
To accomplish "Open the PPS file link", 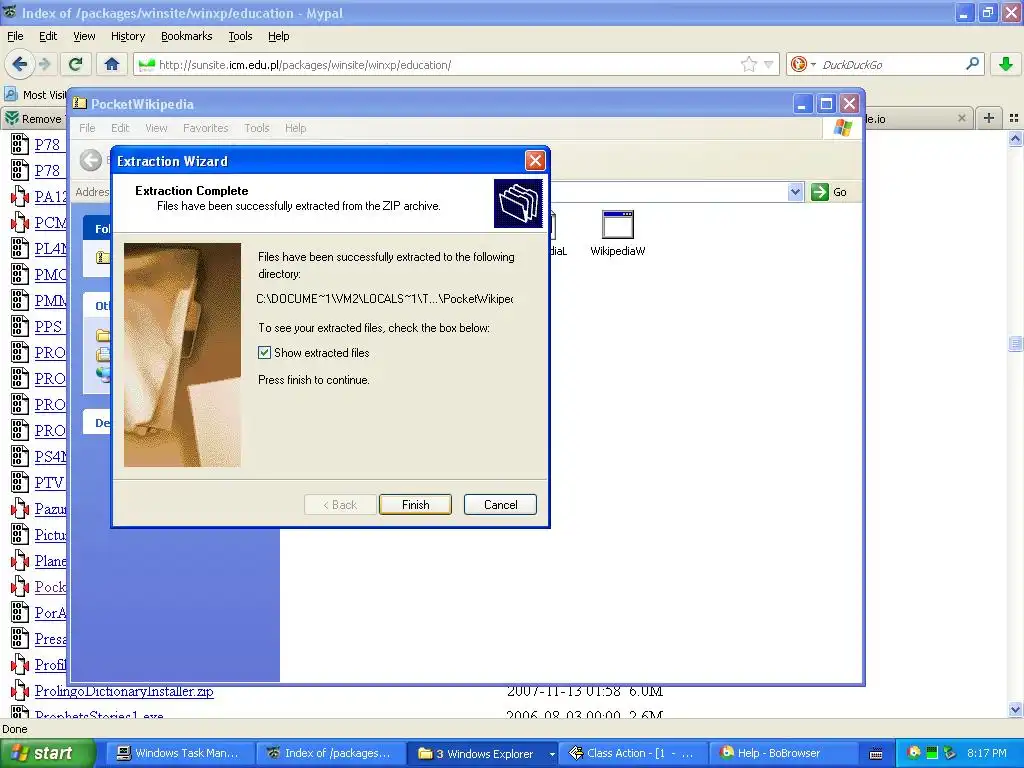I will coord(48,327).
